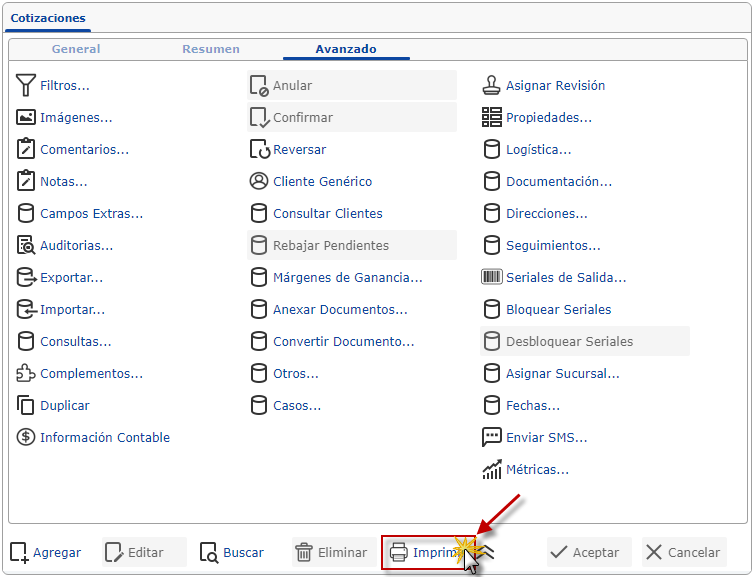This screenshot has height=577, width=755.
Task: Click the Métricas chart icon
Action: click(492, 470)
